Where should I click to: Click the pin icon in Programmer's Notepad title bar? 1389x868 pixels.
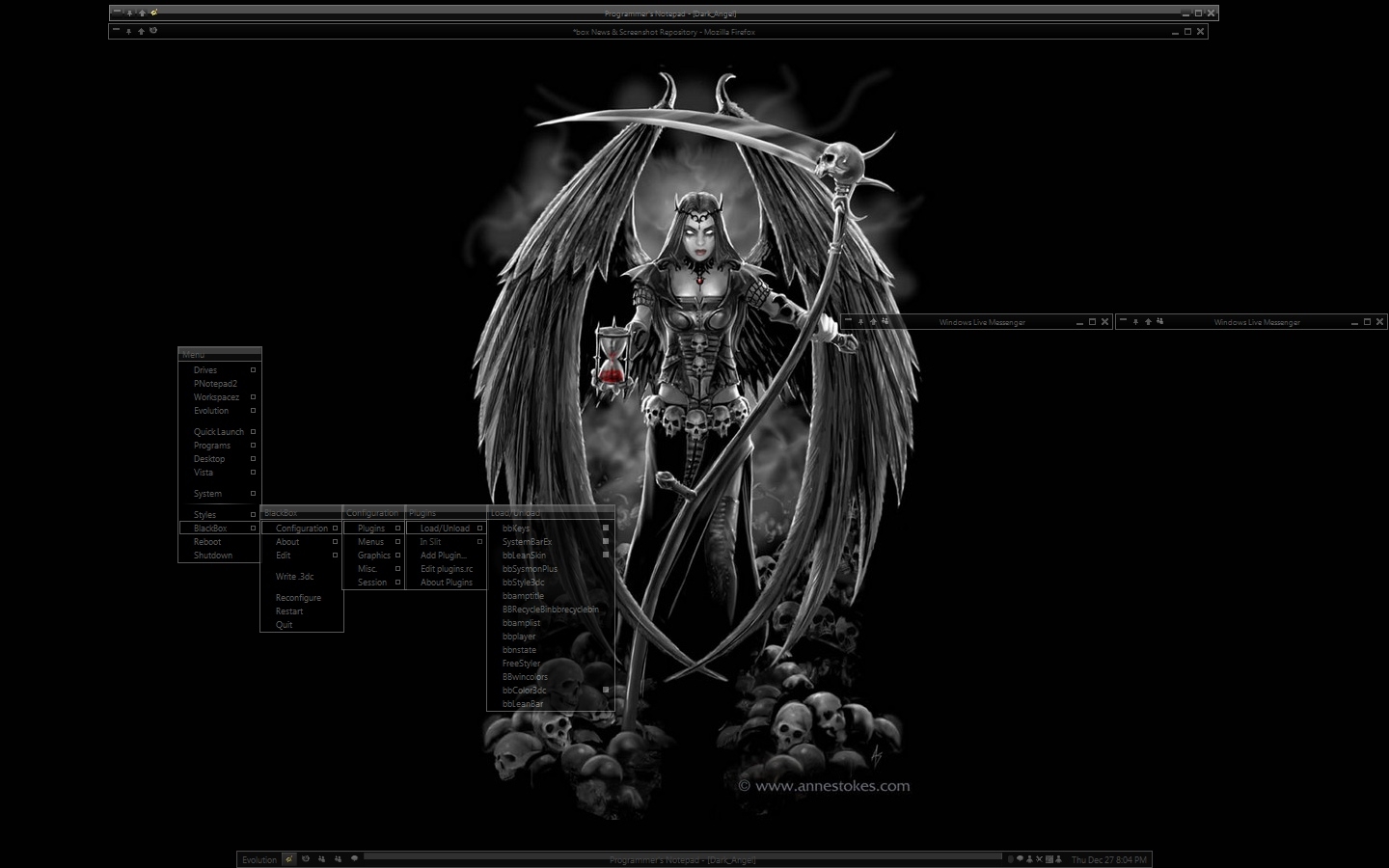(129, 13)
